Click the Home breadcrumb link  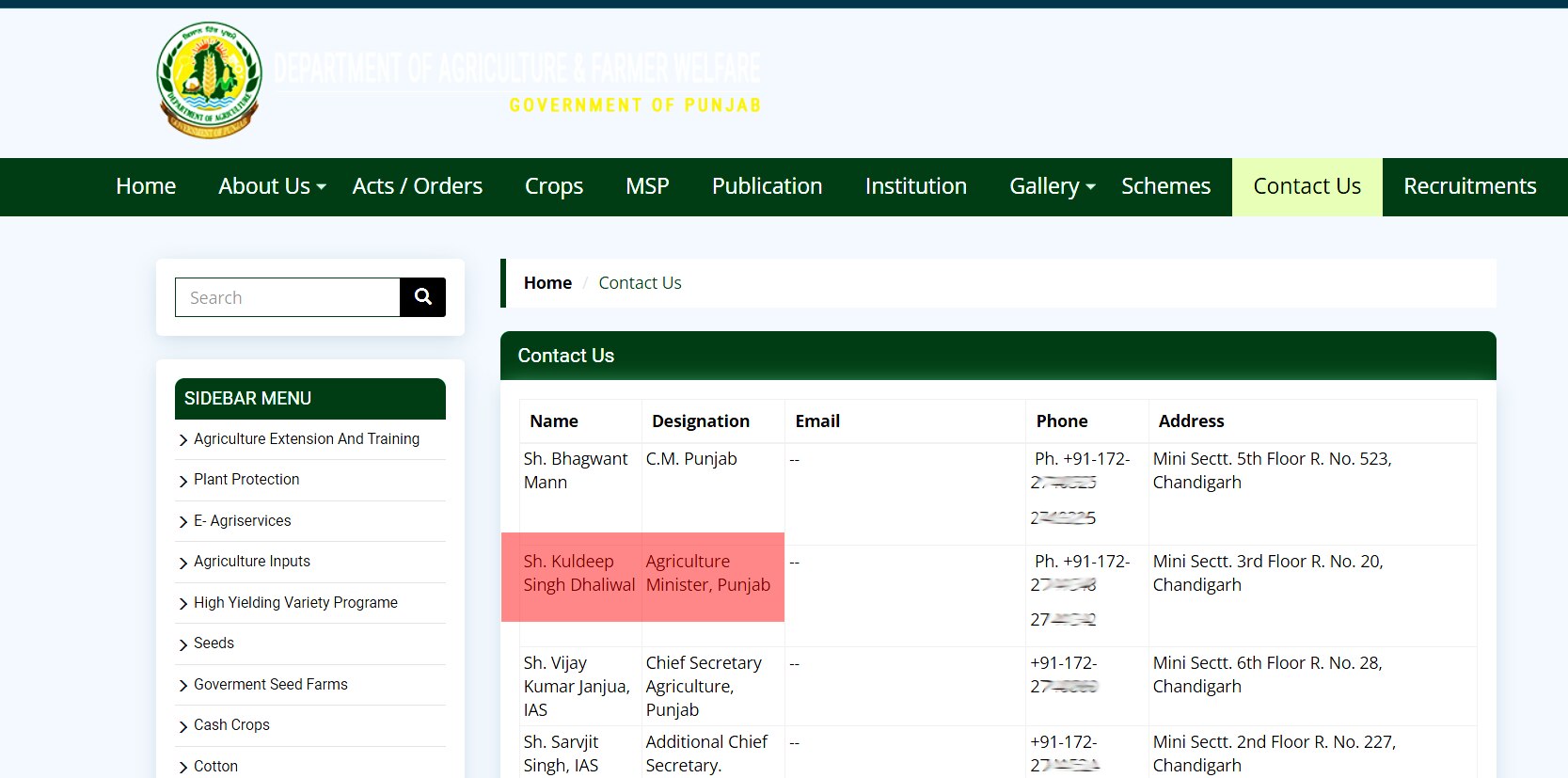coord(547,283)
